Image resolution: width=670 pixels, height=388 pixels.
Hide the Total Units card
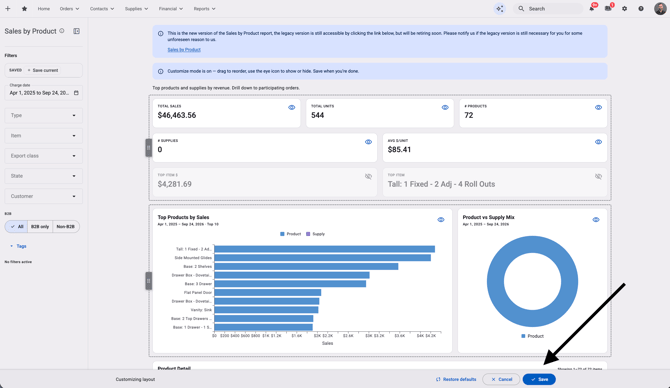tap(445, 108)
